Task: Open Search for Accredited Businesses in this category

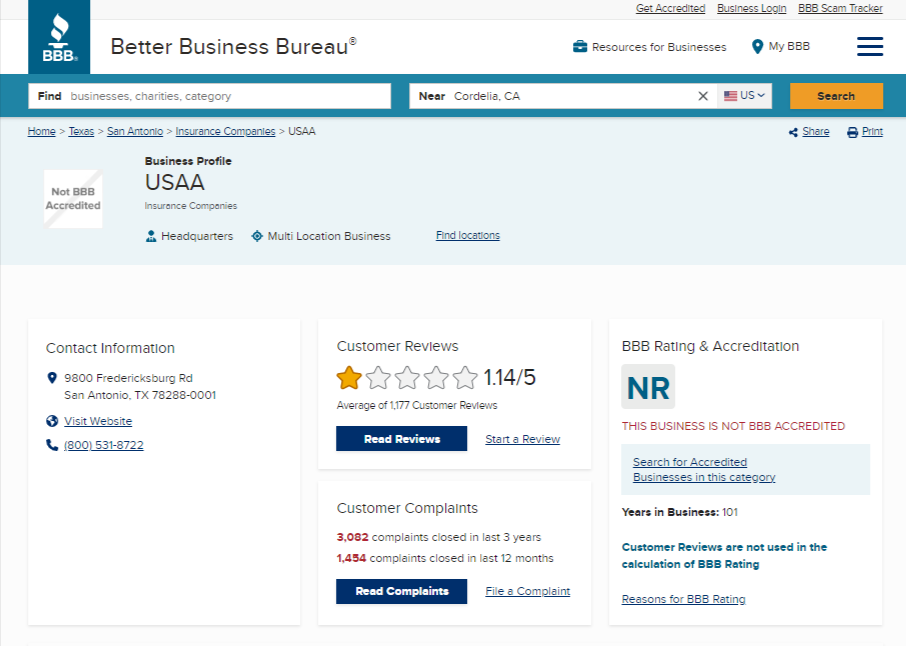Action: (x=704, y=470)
